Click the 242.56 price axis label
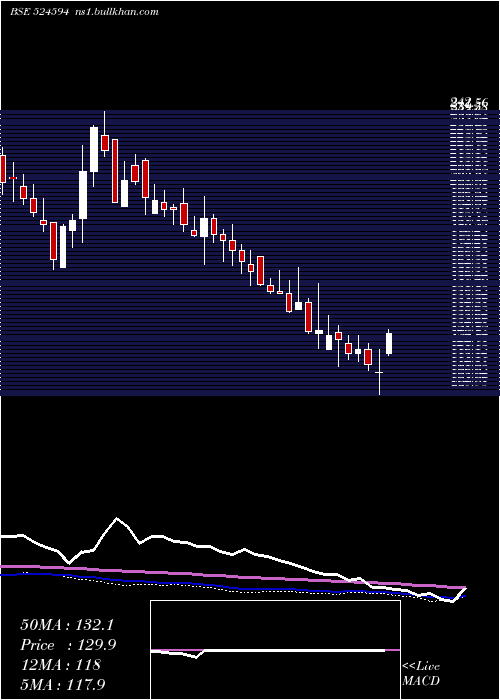The image size is (500, 700). [469, 103]
